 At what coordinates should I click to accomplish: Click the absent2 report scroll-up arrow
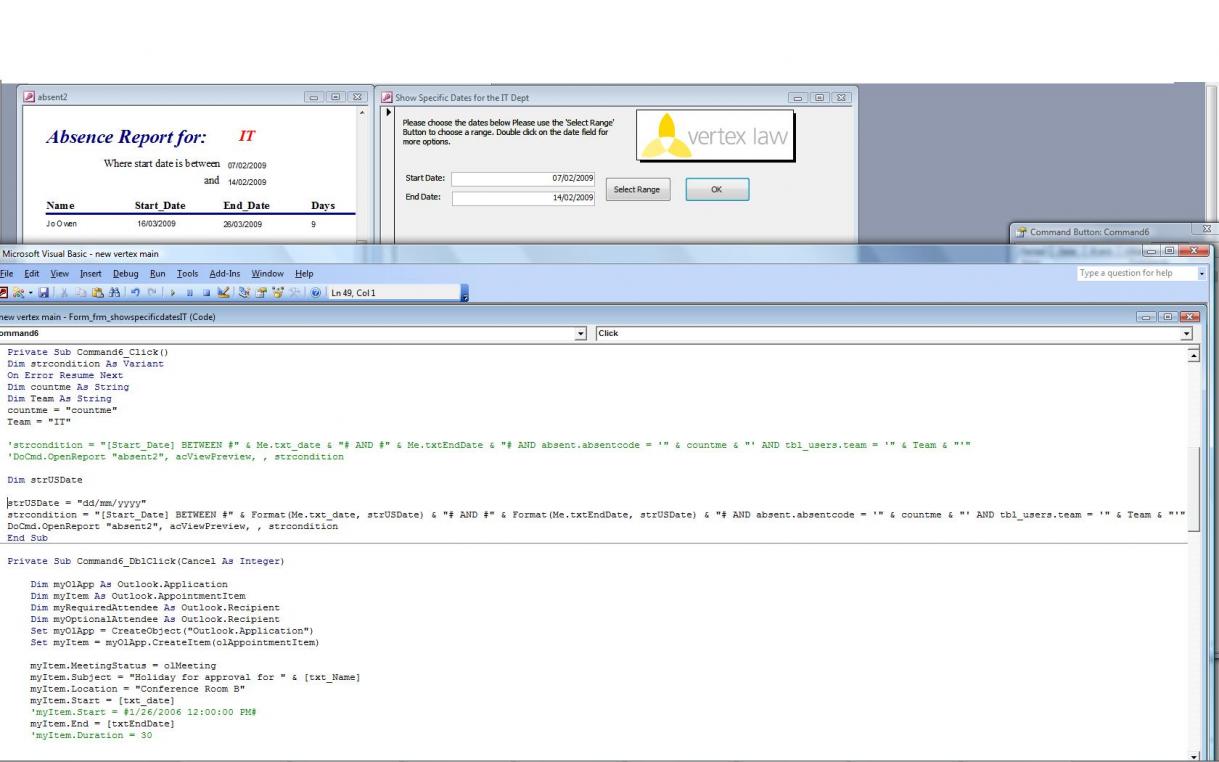(x=363, y=115)
